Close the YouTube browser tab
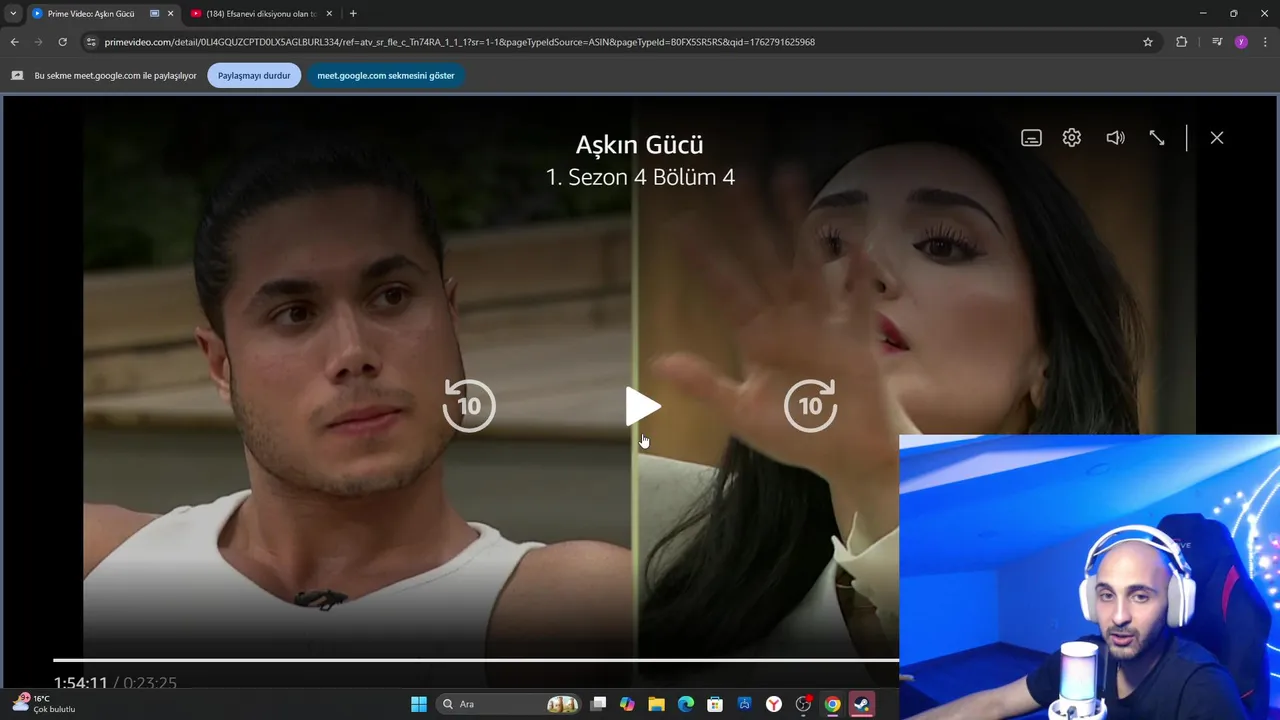Screen dimensions: 1280x720 pyautogui.click(x=329, y=14)
